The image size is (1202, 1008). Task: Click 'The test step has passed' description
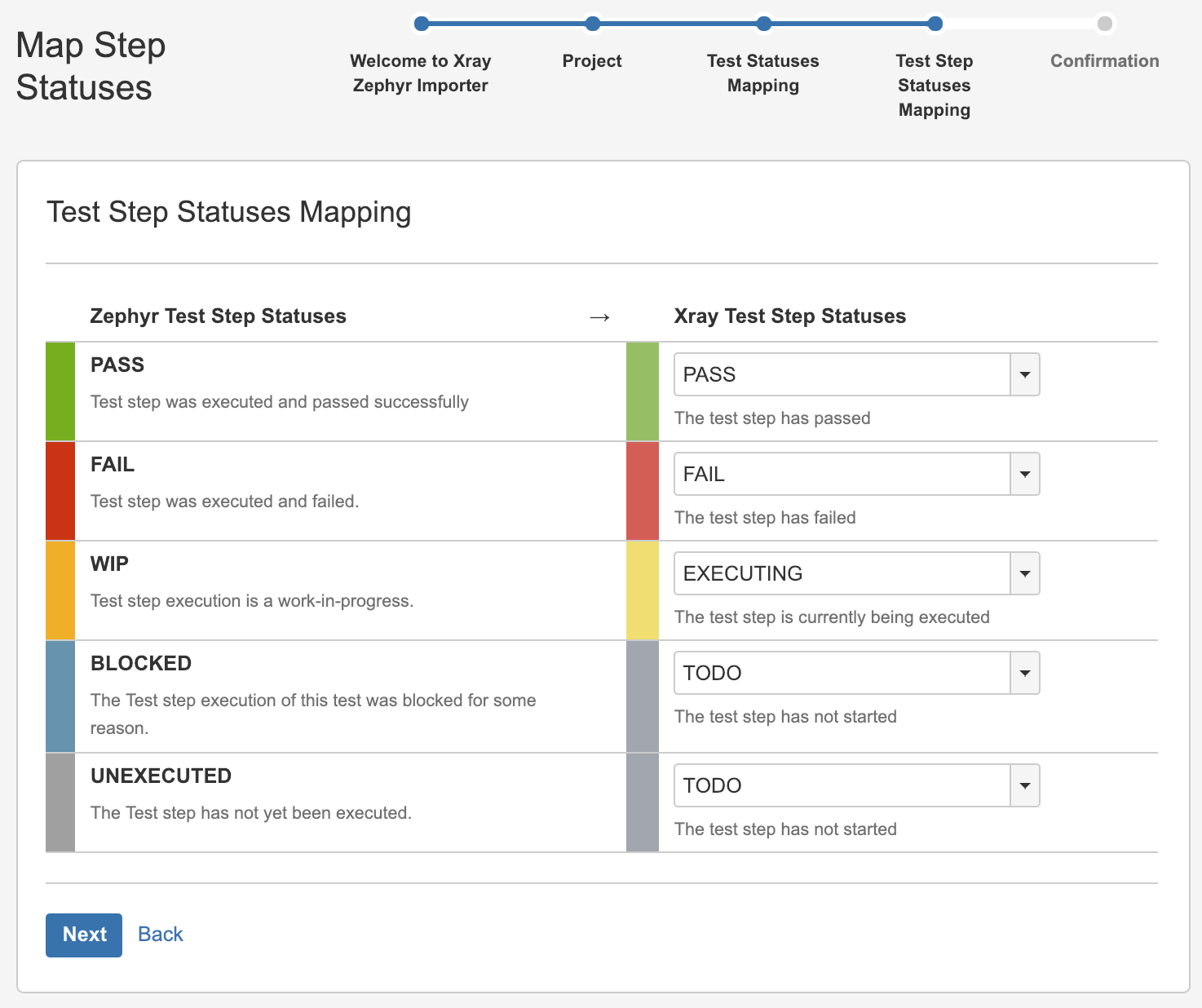pos(772,418)
